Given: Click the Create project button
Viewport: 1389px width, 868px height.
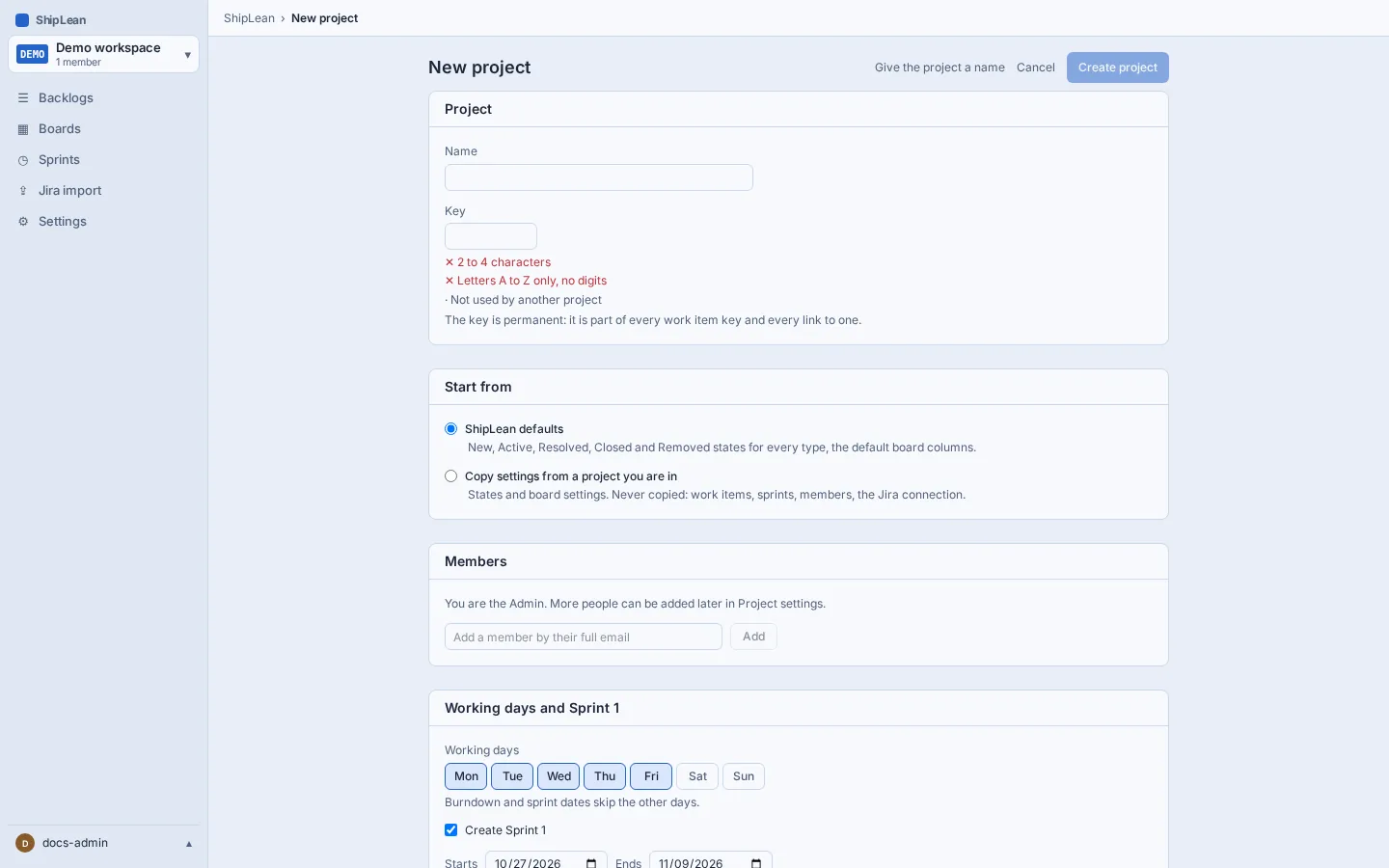Looking at the screenshot, I should (x=1118, y=68).
